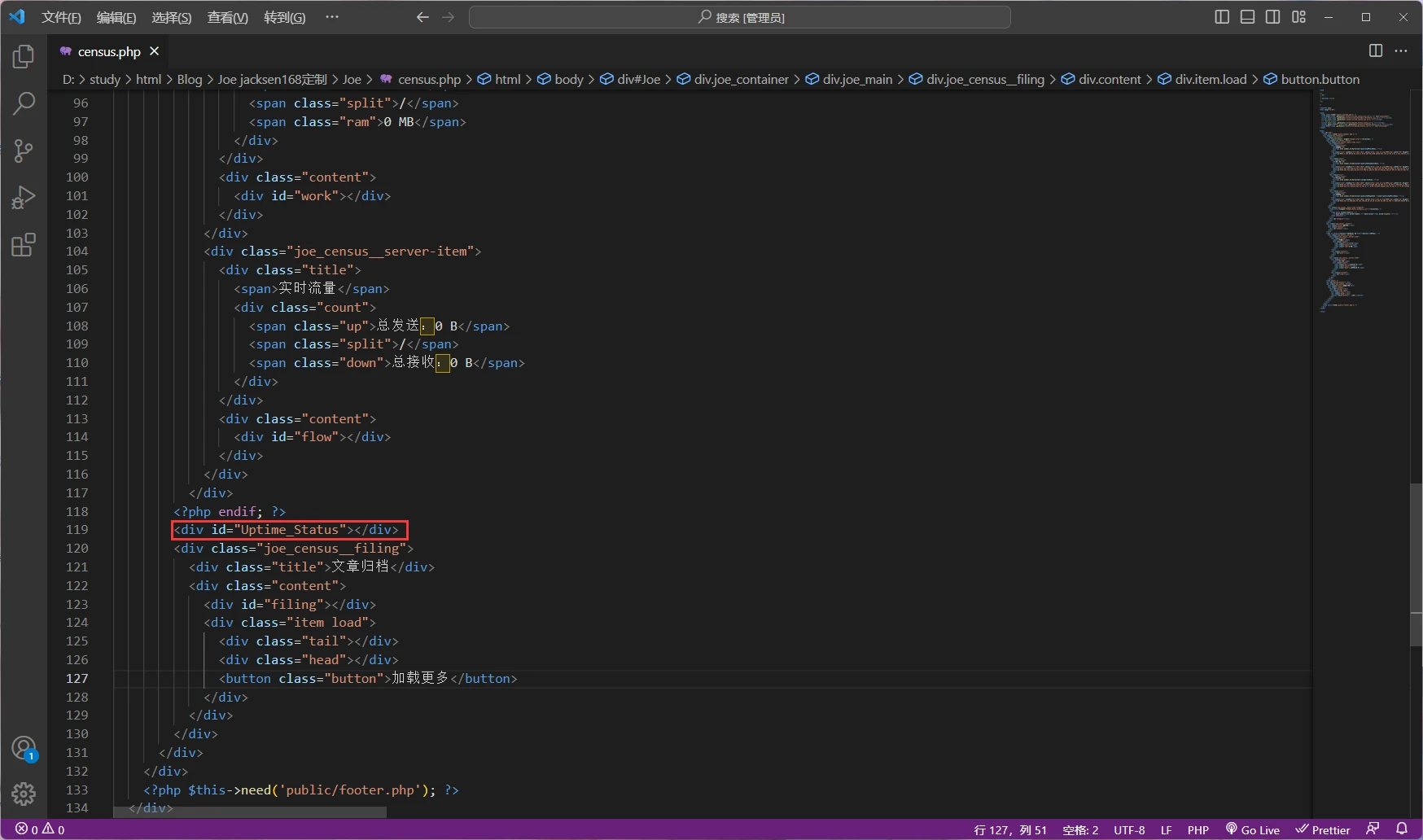The width and height of the screenshot is (1423, 840).
Task: Open the Manage settings gear
Action: (24, 794)
